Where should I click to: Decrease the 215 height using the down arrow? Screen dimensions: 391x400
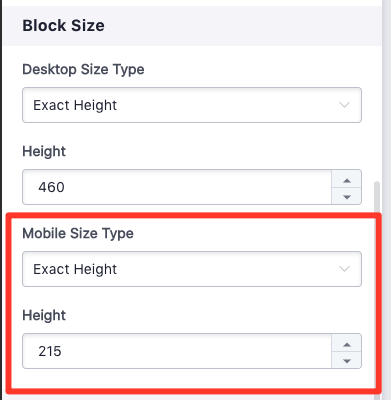point(347,360)
